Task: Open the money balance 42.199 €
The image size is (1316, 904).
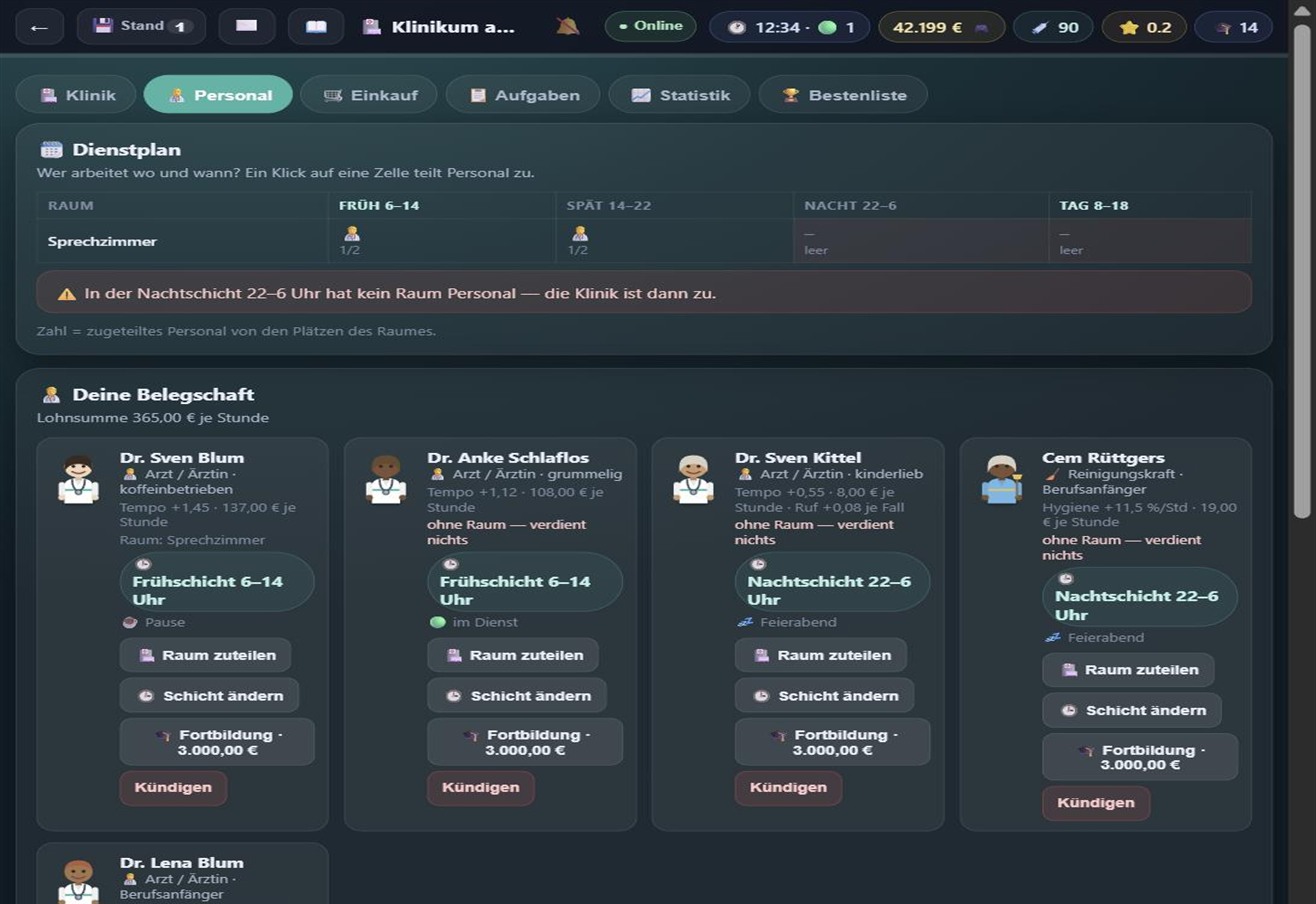Action: coord(941,27)
